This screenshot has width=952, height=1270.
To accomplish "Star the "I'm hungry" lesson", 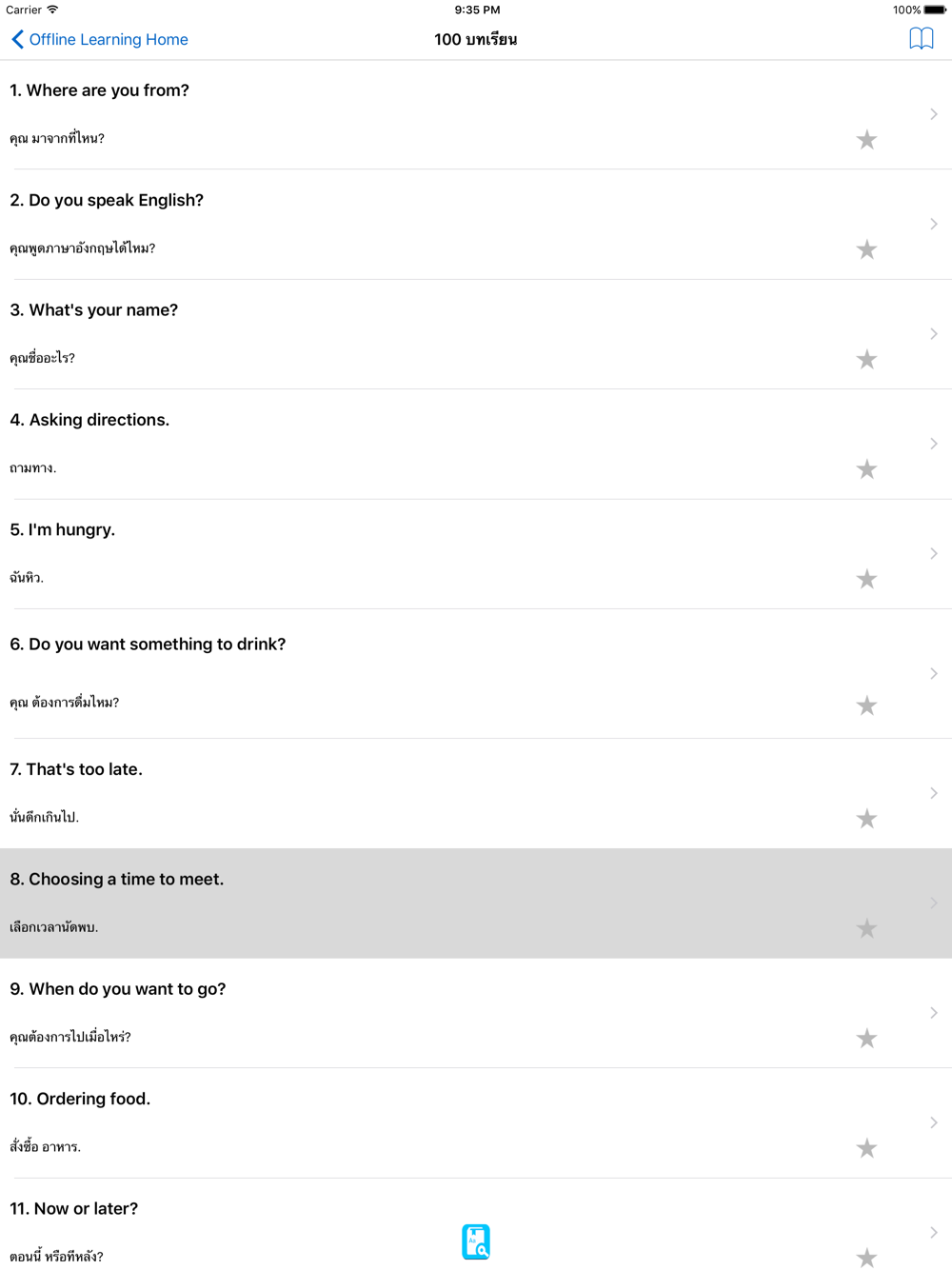I will click(866, 579).
